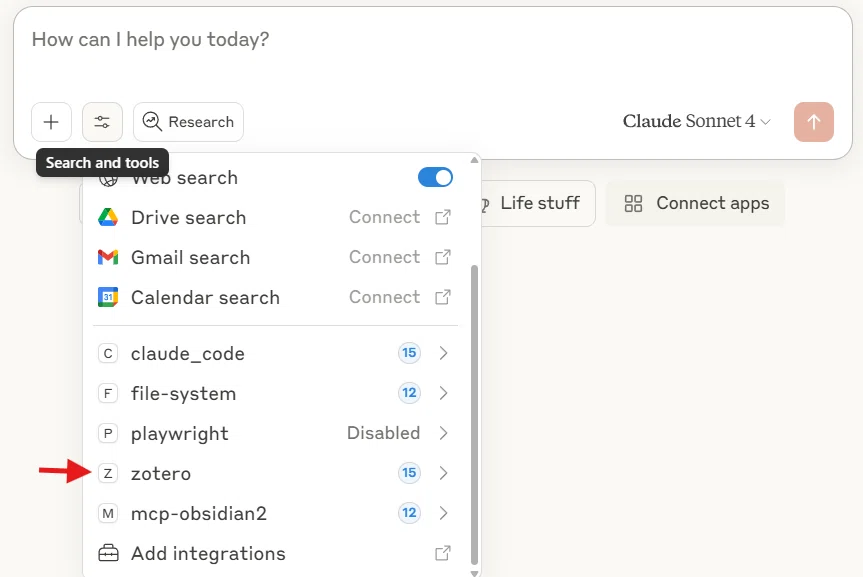Connect Gmail search
This screenshot has height=577, width=863.
coord(385,257)
